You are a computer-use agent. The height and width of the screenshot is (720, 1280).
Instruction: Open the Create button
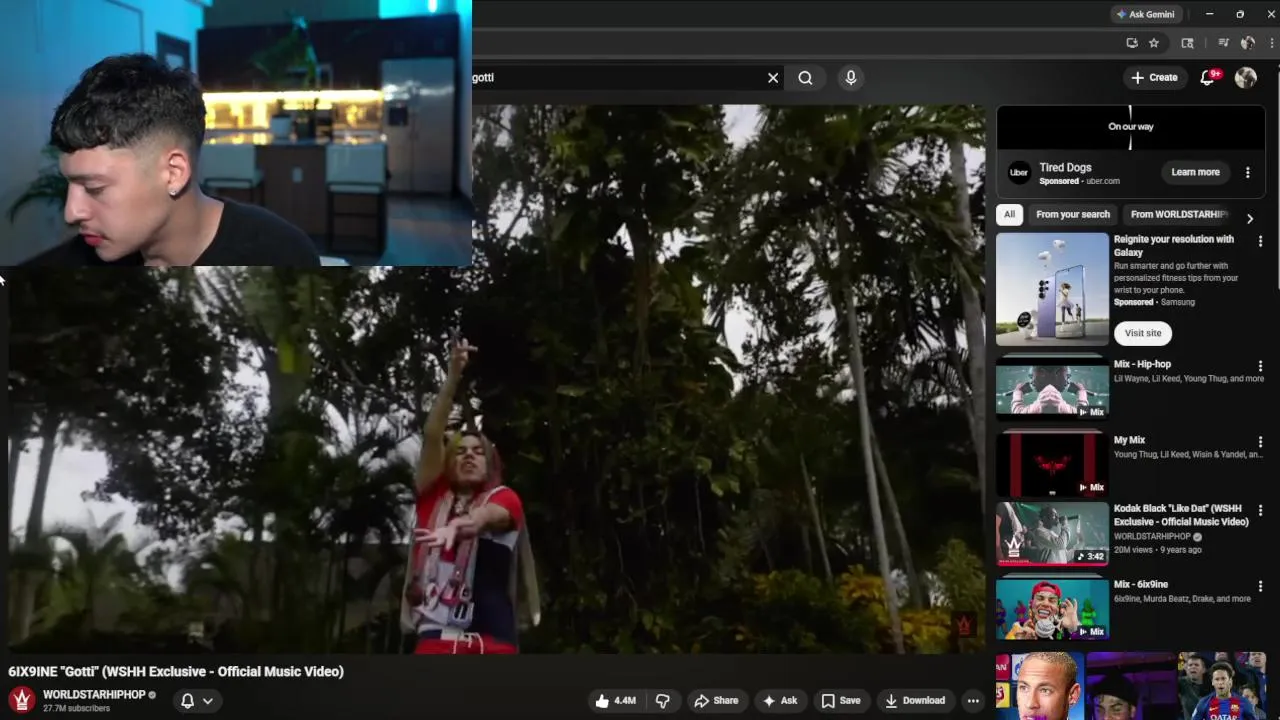[1154, 77]
